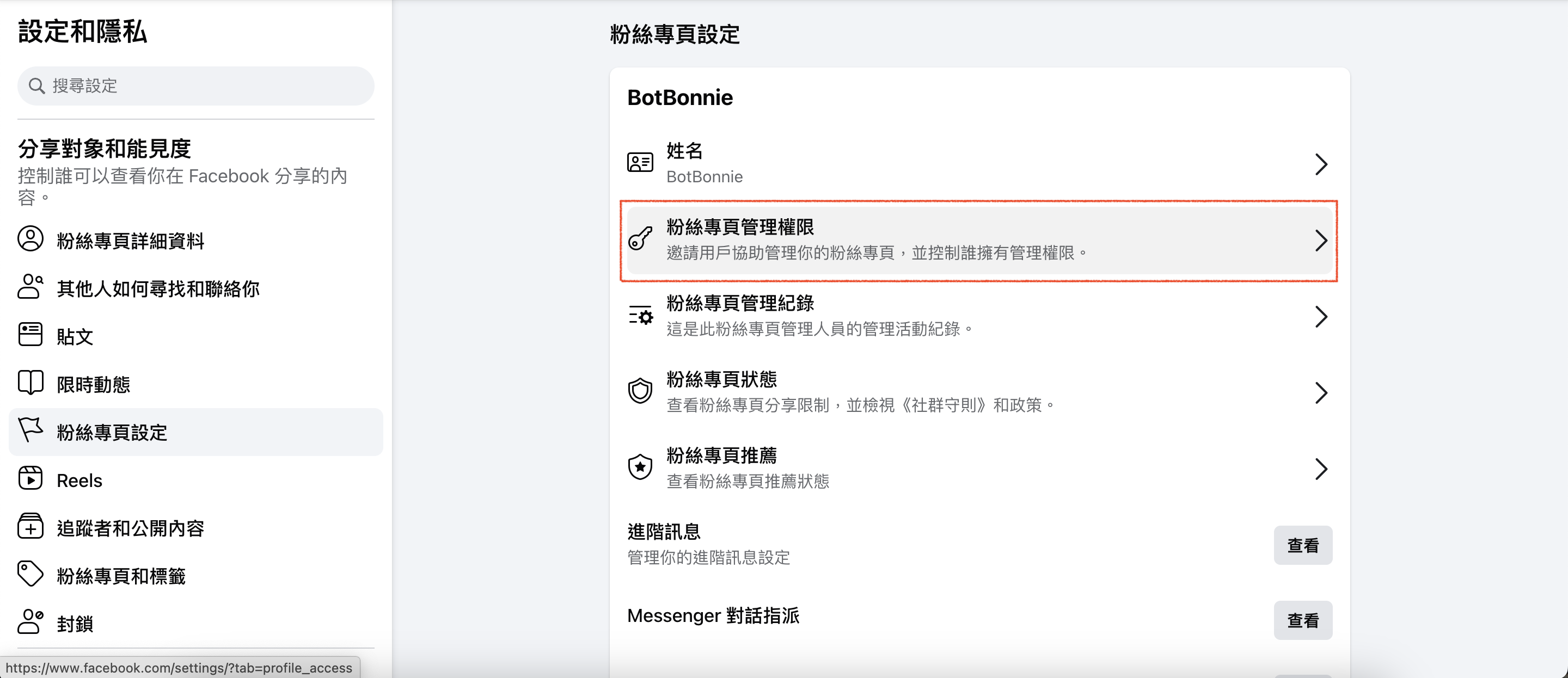Click the Reels icon in the sidebar
The height and width of the screenshot is (678, 1568).
(30, 479)
